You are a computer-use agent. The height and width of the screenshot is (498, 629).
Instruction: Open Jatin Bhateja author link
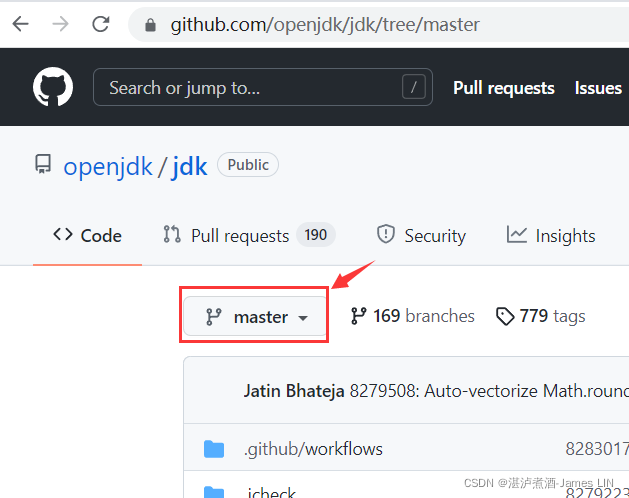(294, 391)
